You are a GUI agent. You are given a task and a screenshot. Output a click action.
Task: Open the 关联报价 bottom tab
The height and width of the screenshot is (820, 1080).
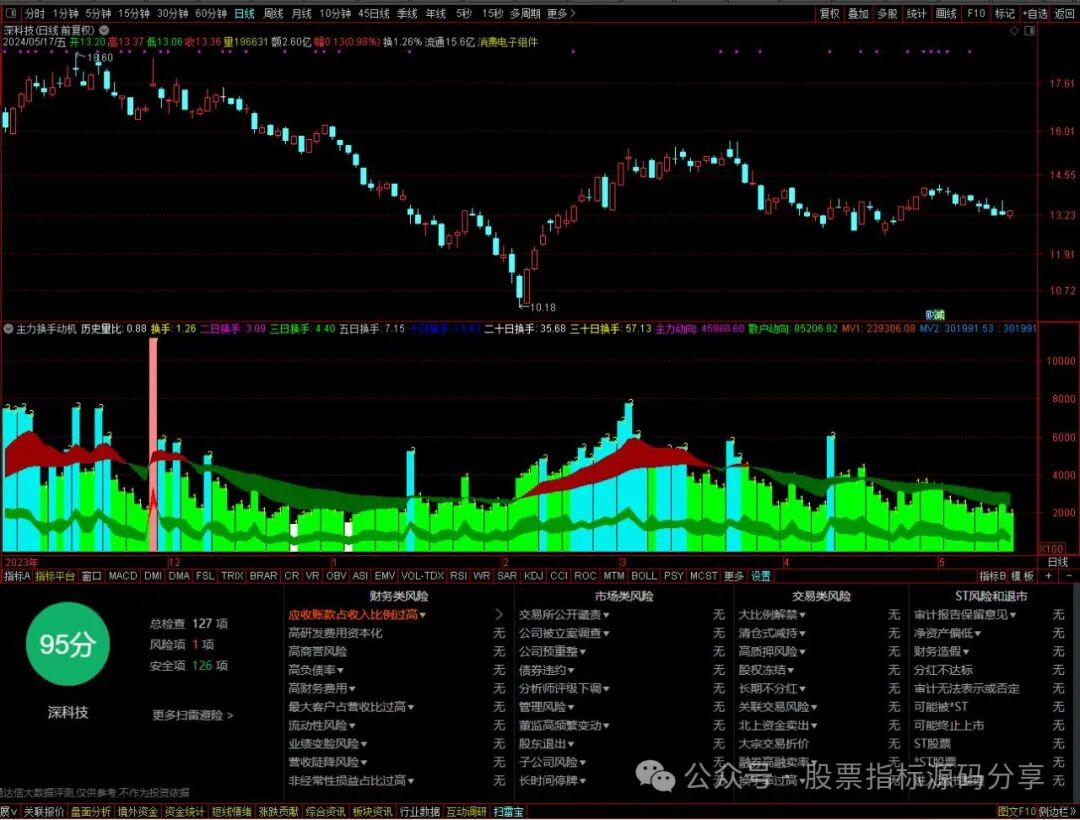click(43, 812)
